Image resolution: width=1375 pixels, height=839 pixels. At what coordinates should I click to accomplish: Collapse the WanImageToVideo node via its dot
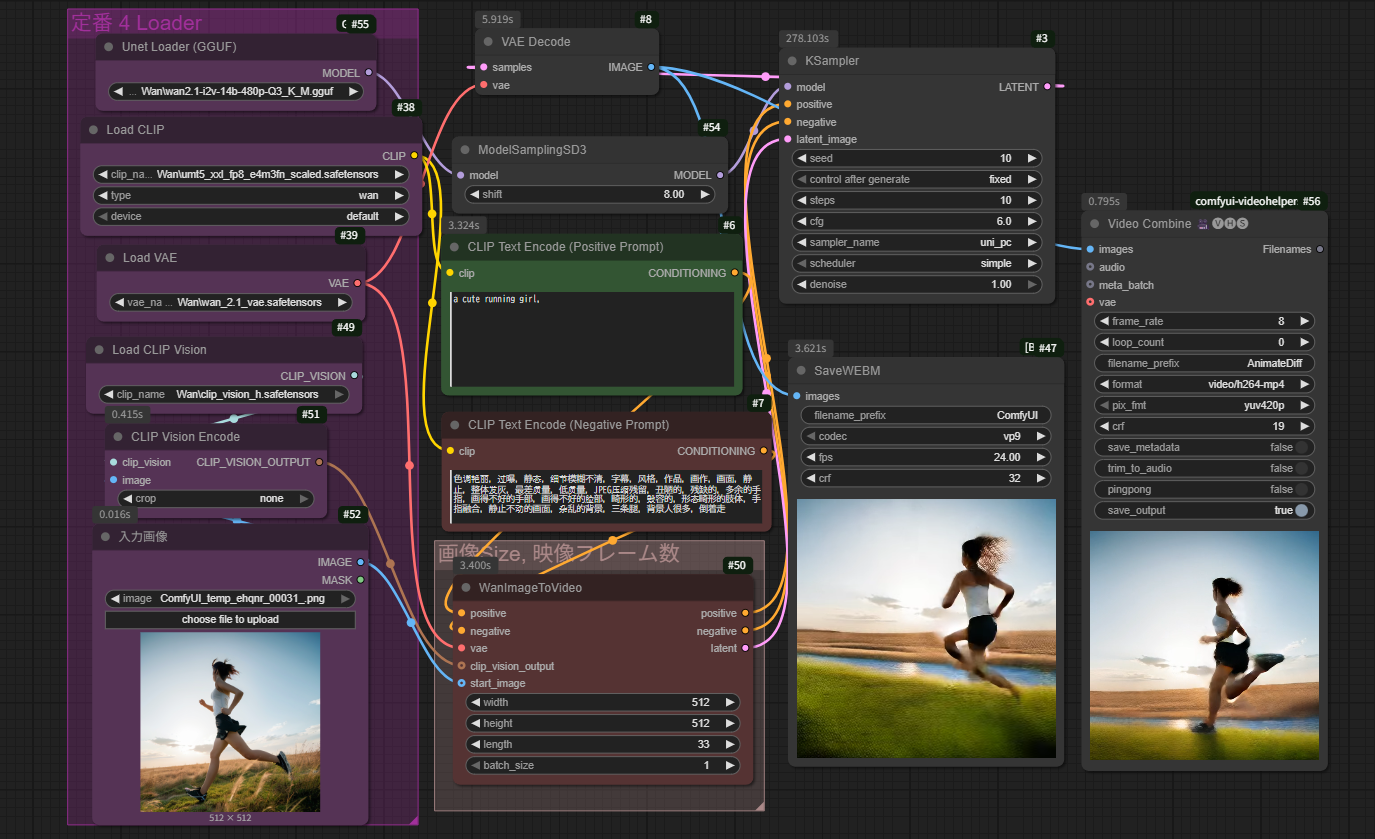click(466, 588)
